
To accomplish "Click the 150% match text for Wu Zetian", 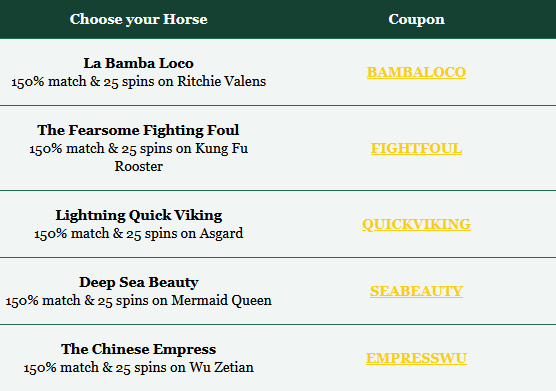I will [61, 368].
